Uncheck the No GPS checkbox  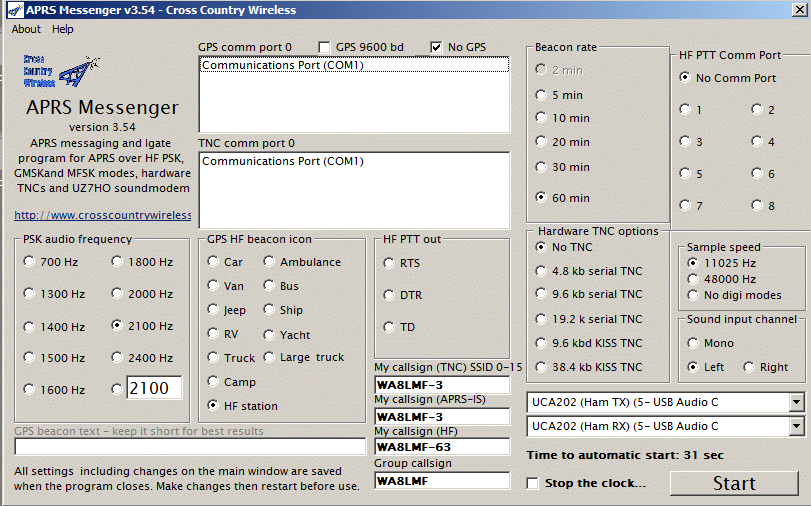coord(436,48)
